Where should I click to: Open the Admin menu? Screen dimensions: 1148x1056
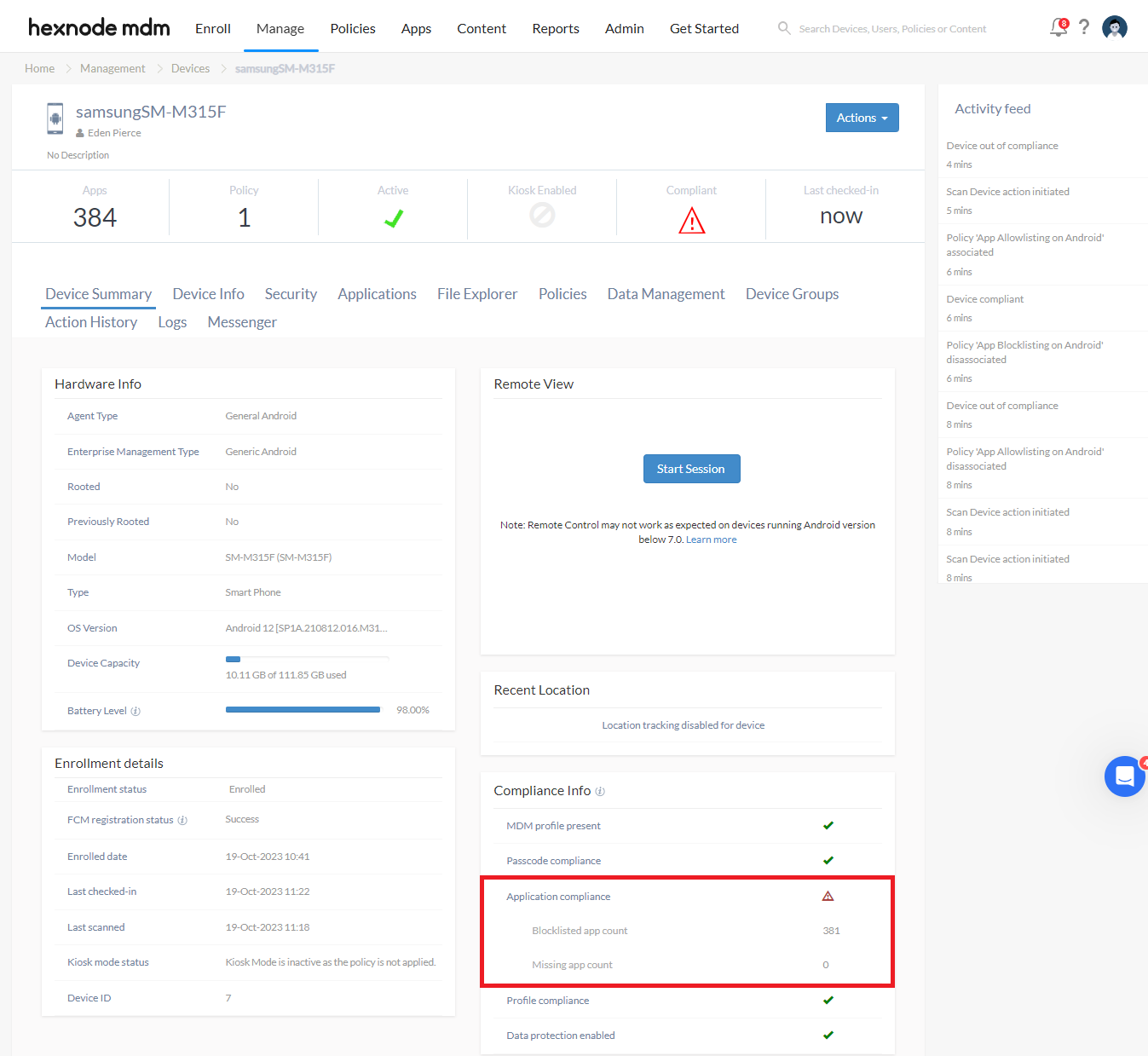click(625, 28)
